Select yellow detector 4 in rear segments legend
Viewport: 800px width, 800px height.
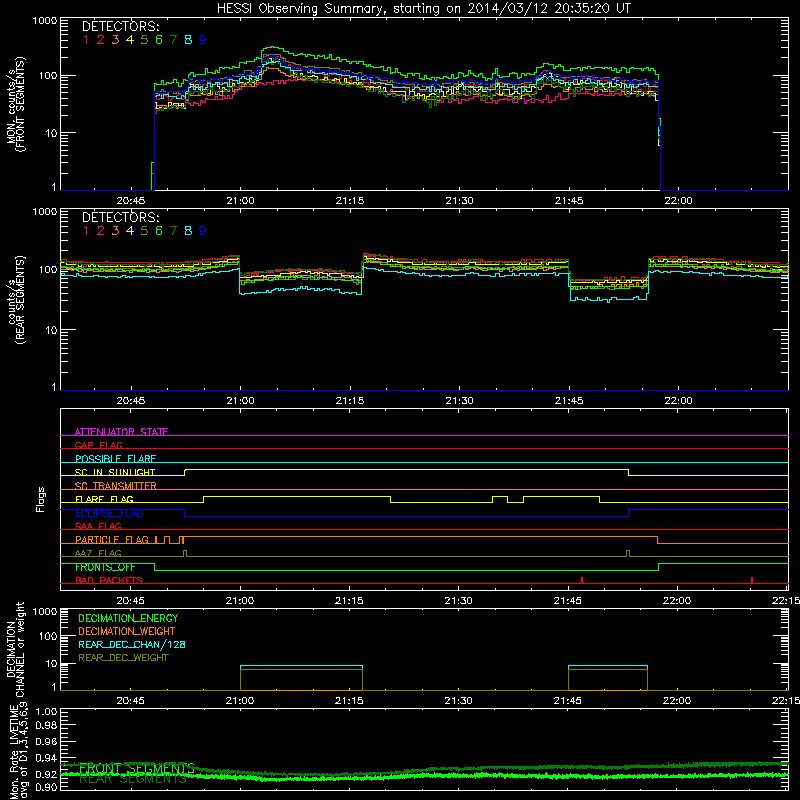[130, 231]
